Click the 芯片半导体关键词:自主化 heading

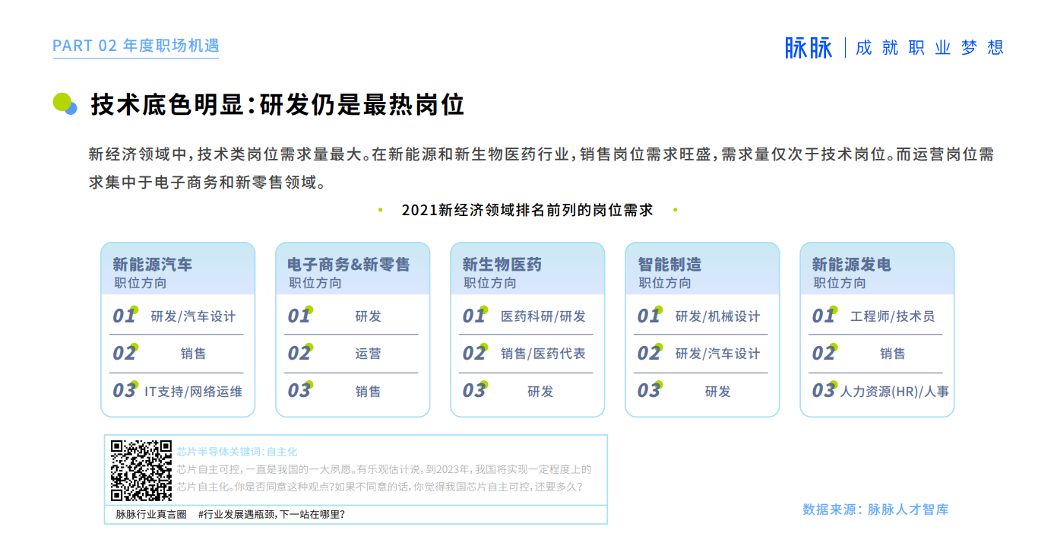point(237,451)
